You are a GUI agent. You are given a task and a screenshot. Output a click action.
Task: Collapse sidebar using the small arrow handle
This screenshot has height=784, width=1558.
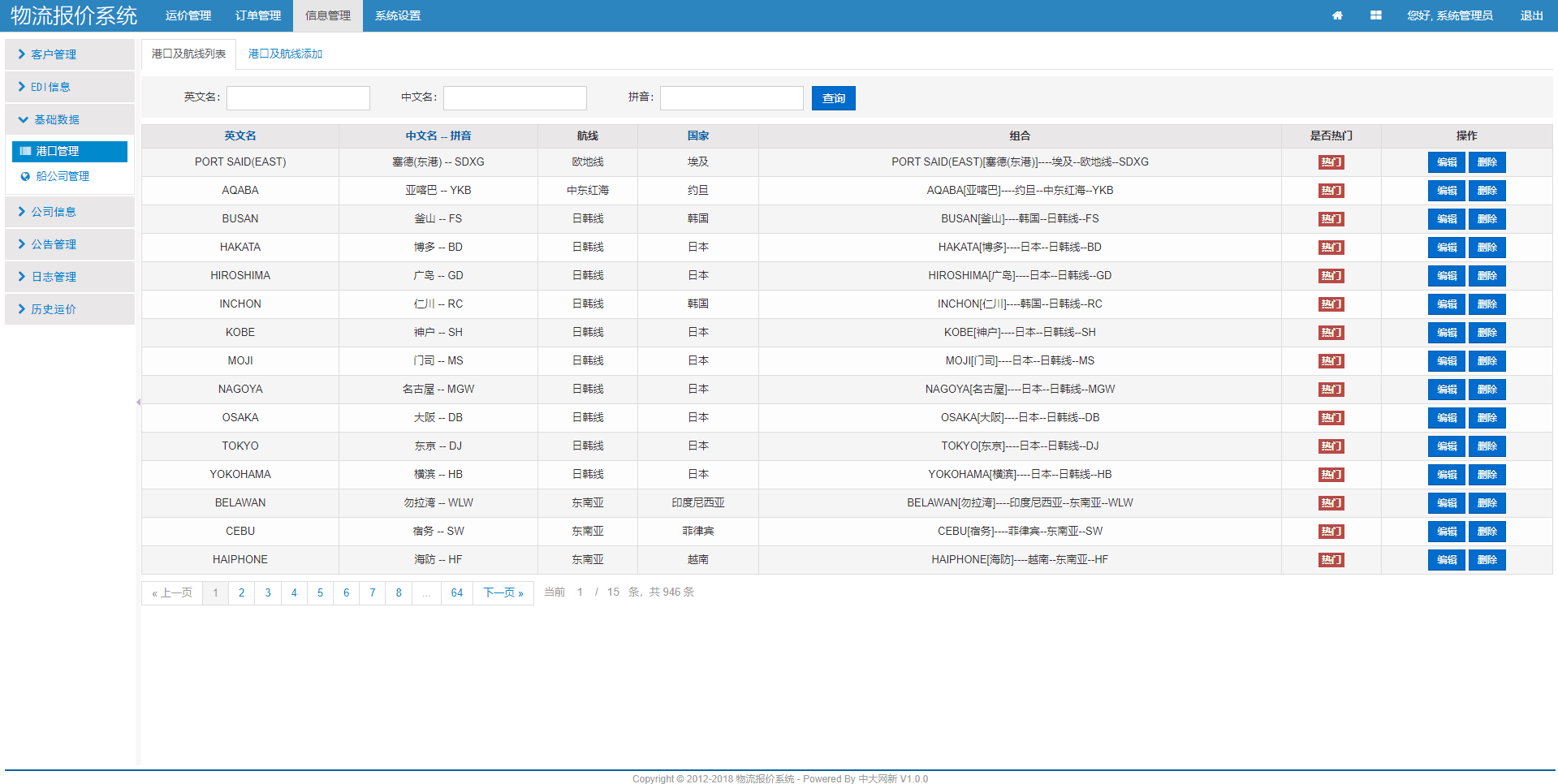click(138, 402)
